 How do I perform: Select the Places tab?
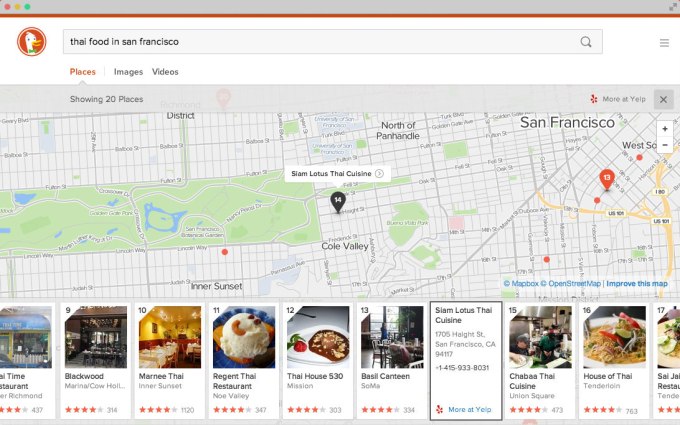point(82,72)
